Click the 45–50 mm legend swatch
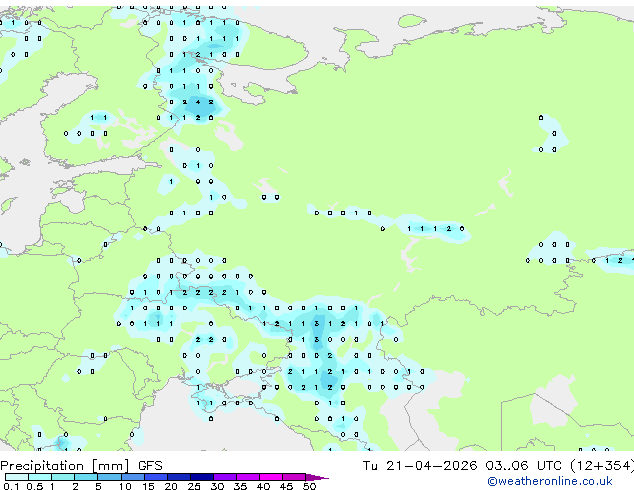The image size is (634, 490). pyautogui.click(x=294, y=477)
